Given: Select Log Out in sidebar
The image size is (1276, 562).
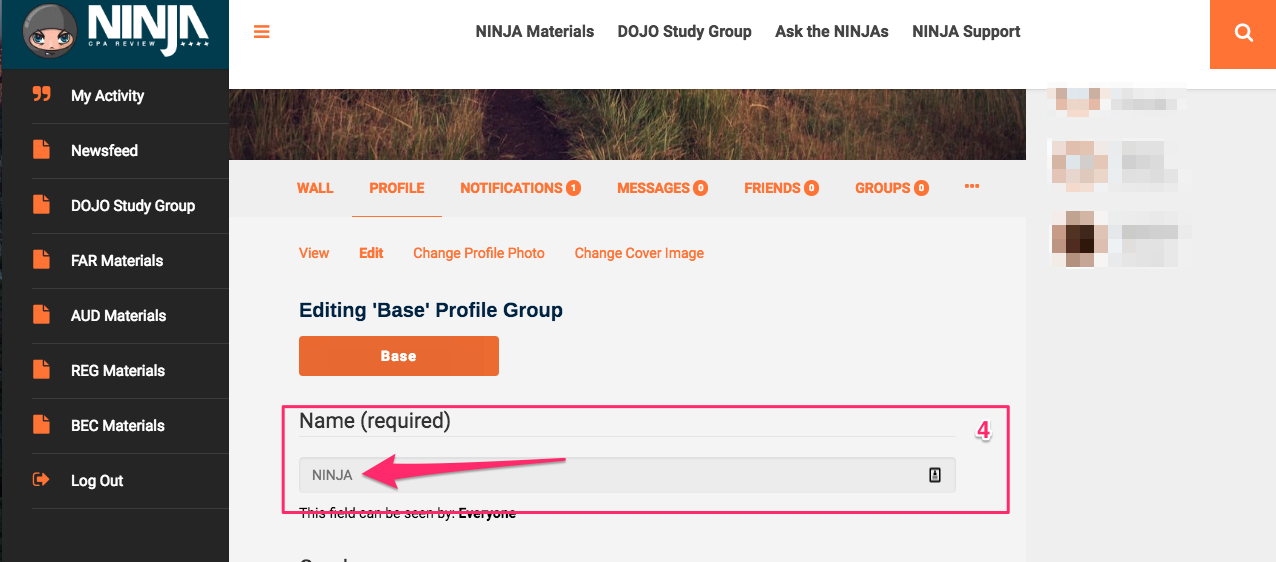Looking at the screenshot, I should click(97, 481).
